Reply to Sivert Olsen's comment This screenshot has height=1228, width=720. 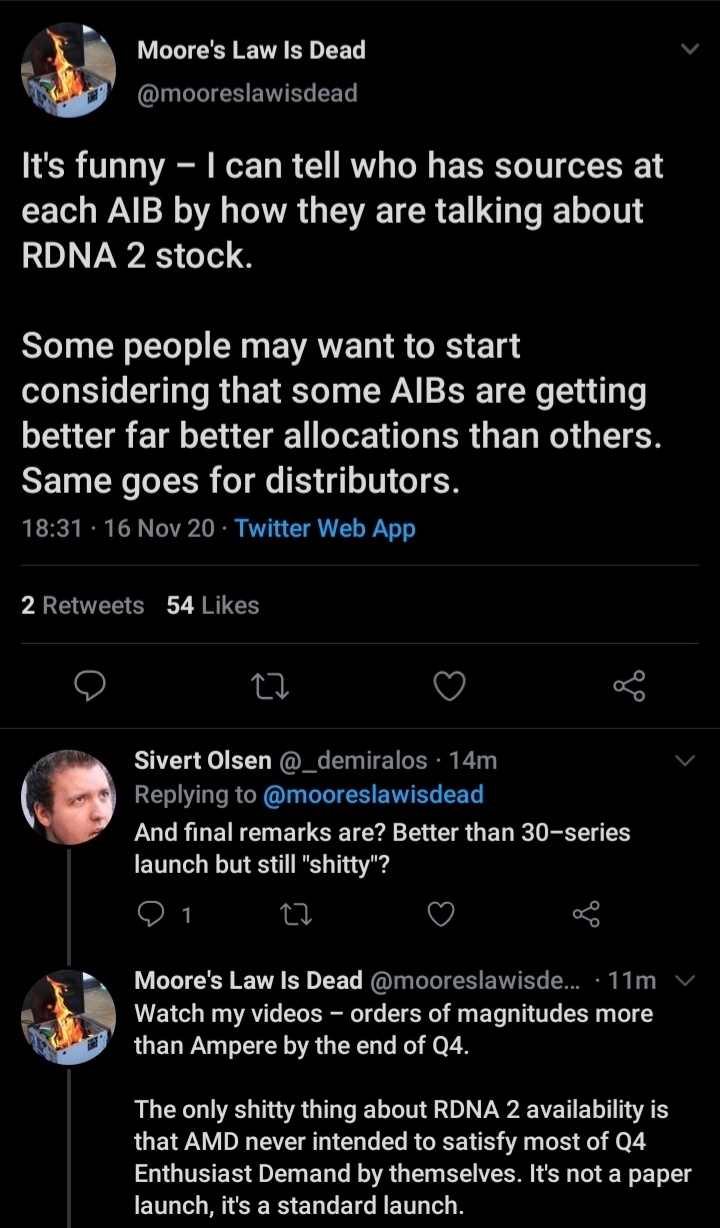pyautogui.click(x=150, y=913)
